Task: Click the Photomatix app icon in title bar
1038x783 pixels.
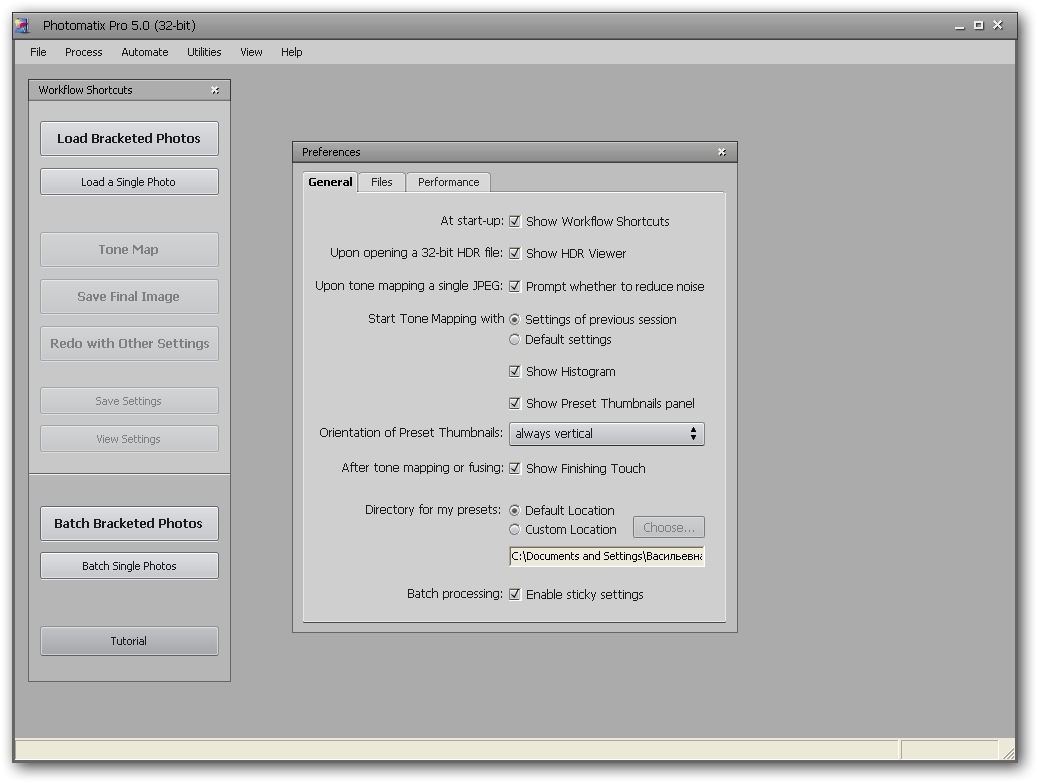Action: (22, 26)
